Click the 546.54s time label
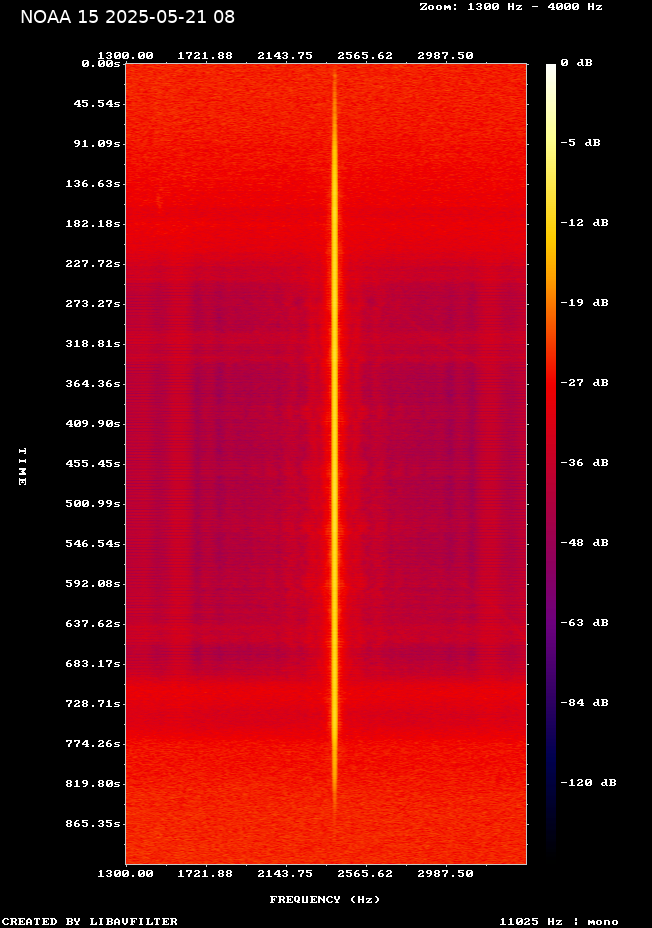The height and width of the screenshot is (928, 652). tap(93, 543)
